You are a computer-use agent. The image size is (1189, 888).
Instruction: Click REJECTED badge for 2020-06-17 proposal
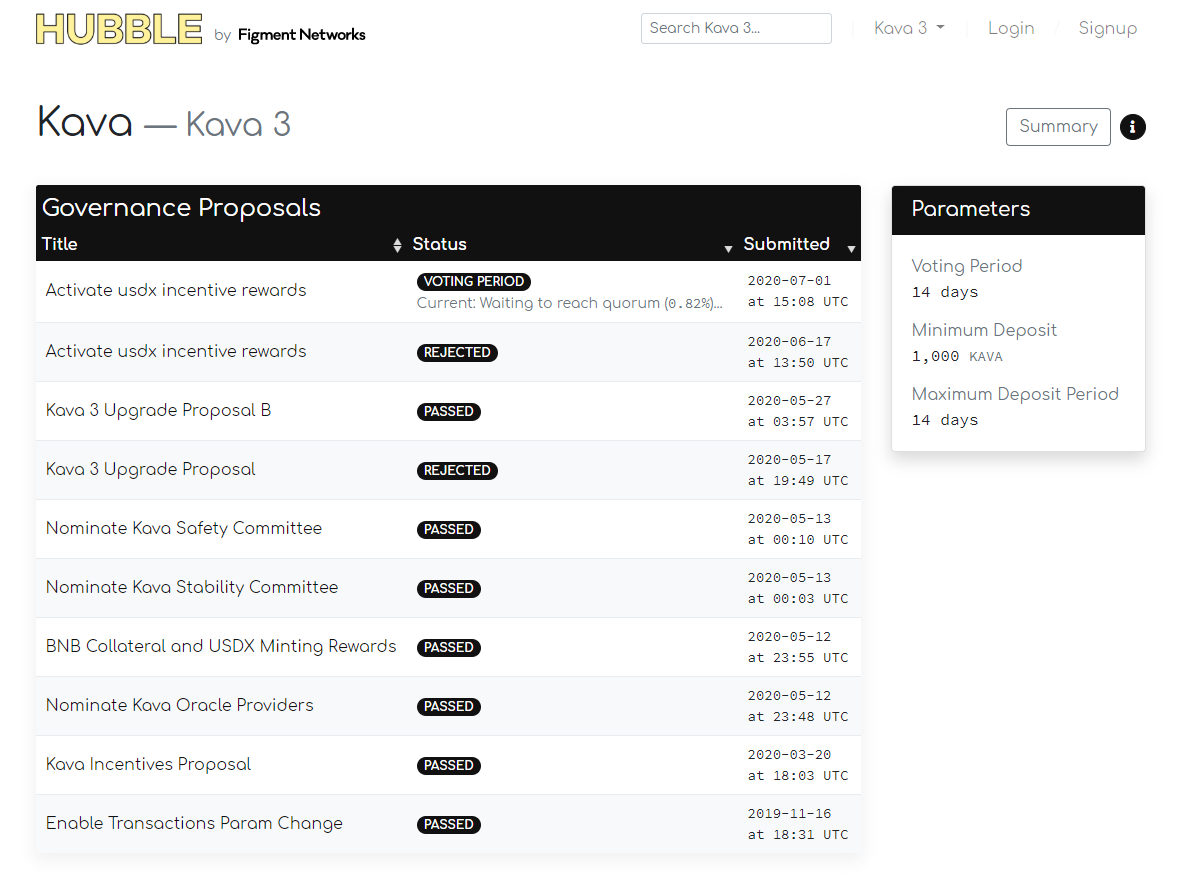pyautogui.click(x=456, y=353)
